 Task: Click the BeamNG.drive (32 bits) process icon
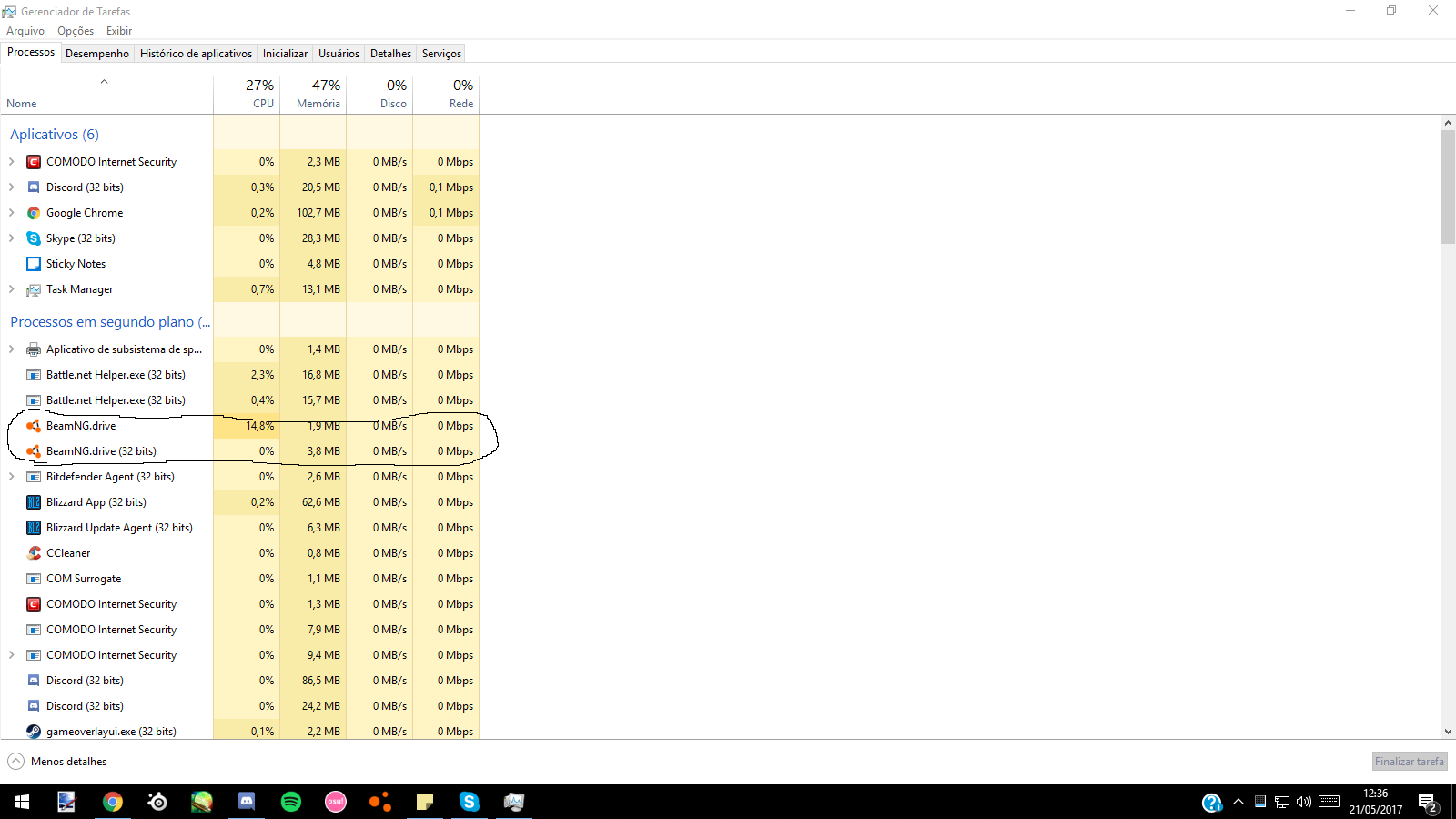click(34, 451)
